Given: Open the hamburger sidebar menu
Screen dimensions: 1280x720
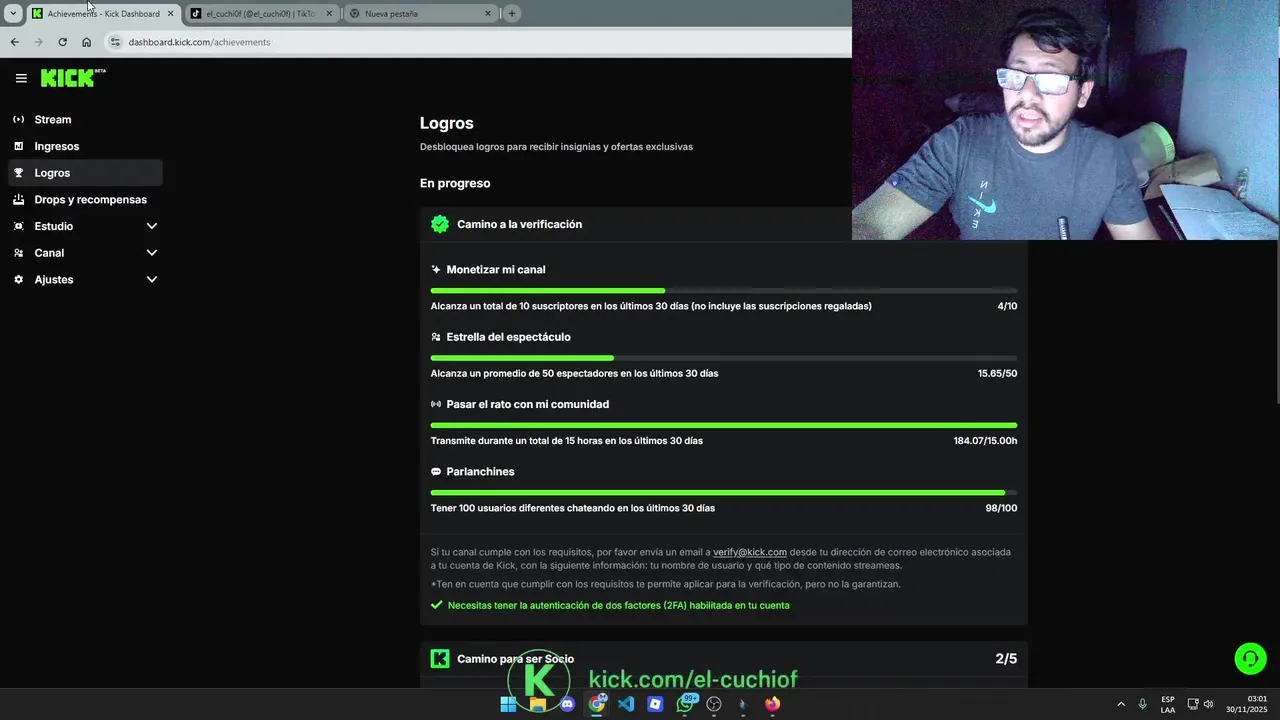Looking at the screenshot, I should point(21,78).
